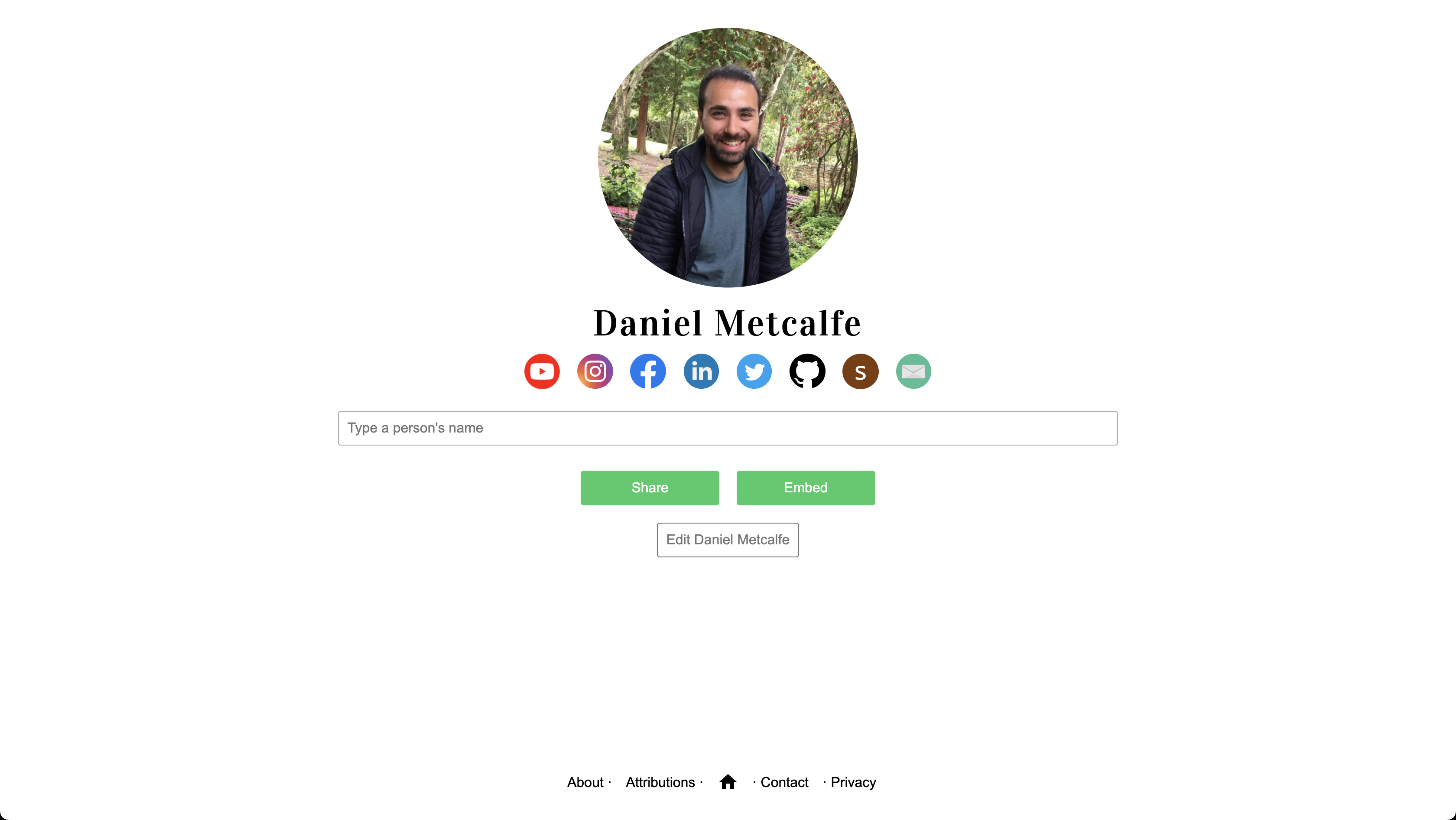Click the Share button
The width and height of the screenshot is (1456, 820).
point(650,488)
